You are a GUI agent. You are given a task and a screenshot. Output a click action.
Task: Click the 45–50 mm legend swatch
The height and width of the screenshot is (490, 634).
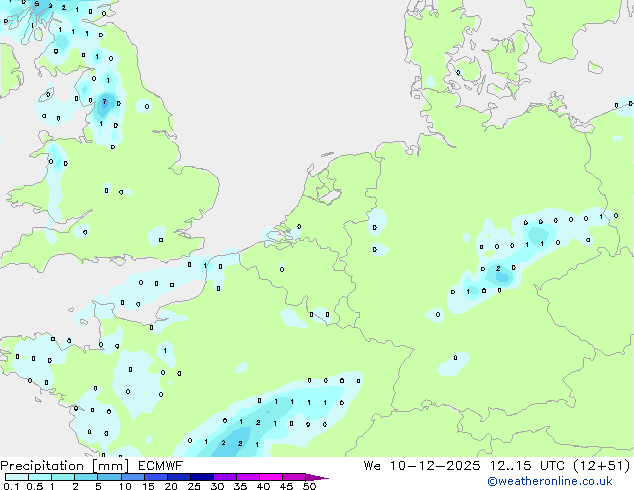click(294, 477)
